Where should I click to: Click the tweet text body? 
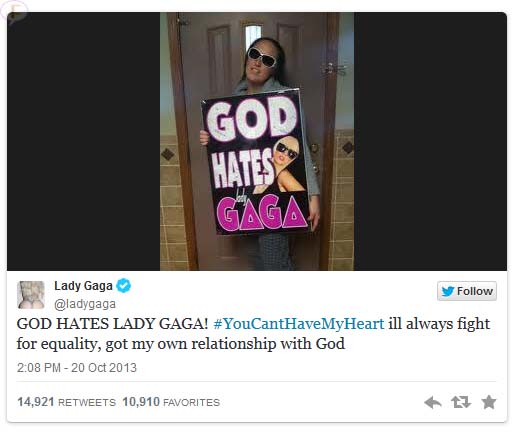coord(253,334)
